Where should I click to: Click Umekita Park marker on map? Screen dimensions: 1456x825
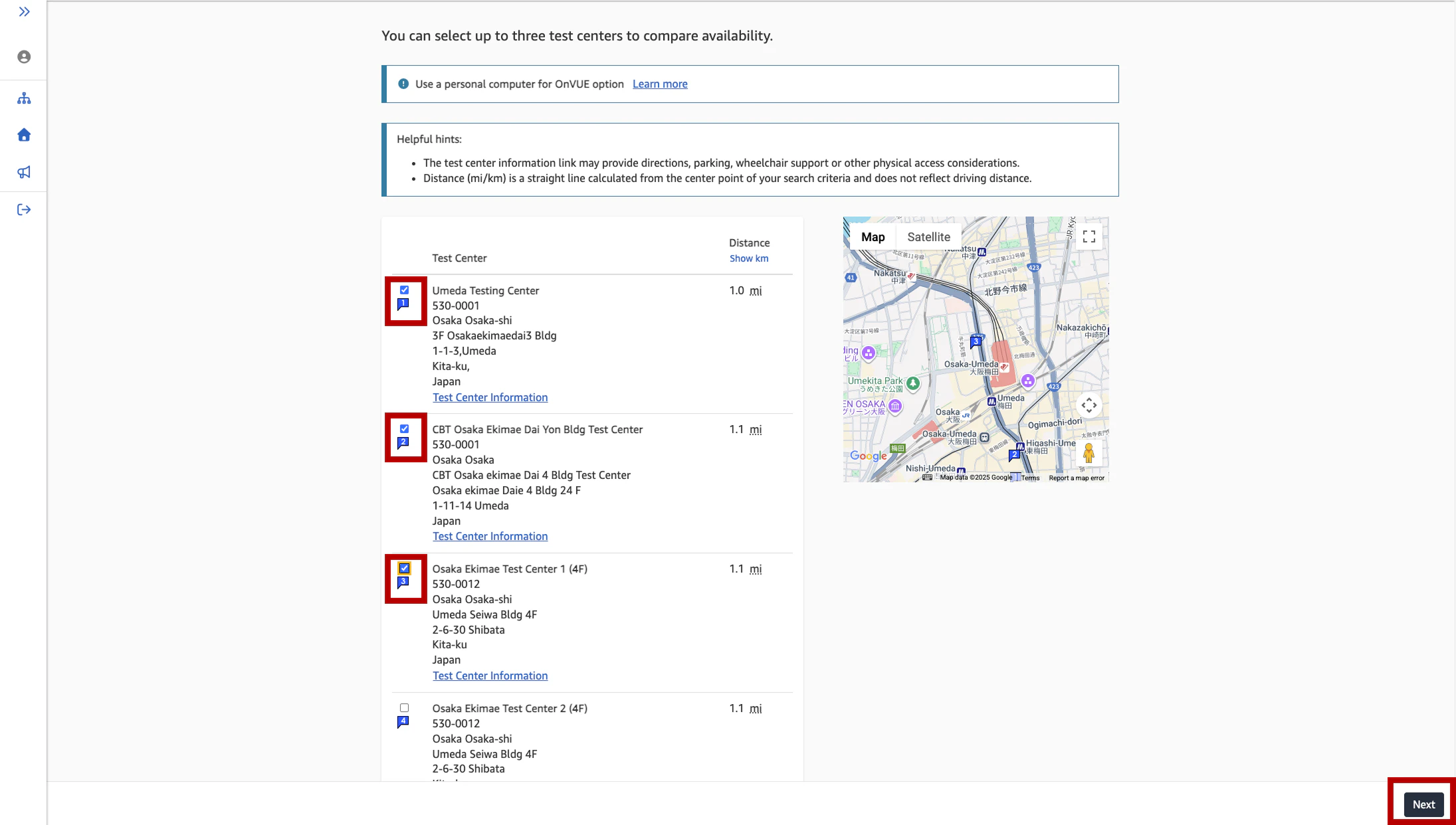tap(913, 383)
